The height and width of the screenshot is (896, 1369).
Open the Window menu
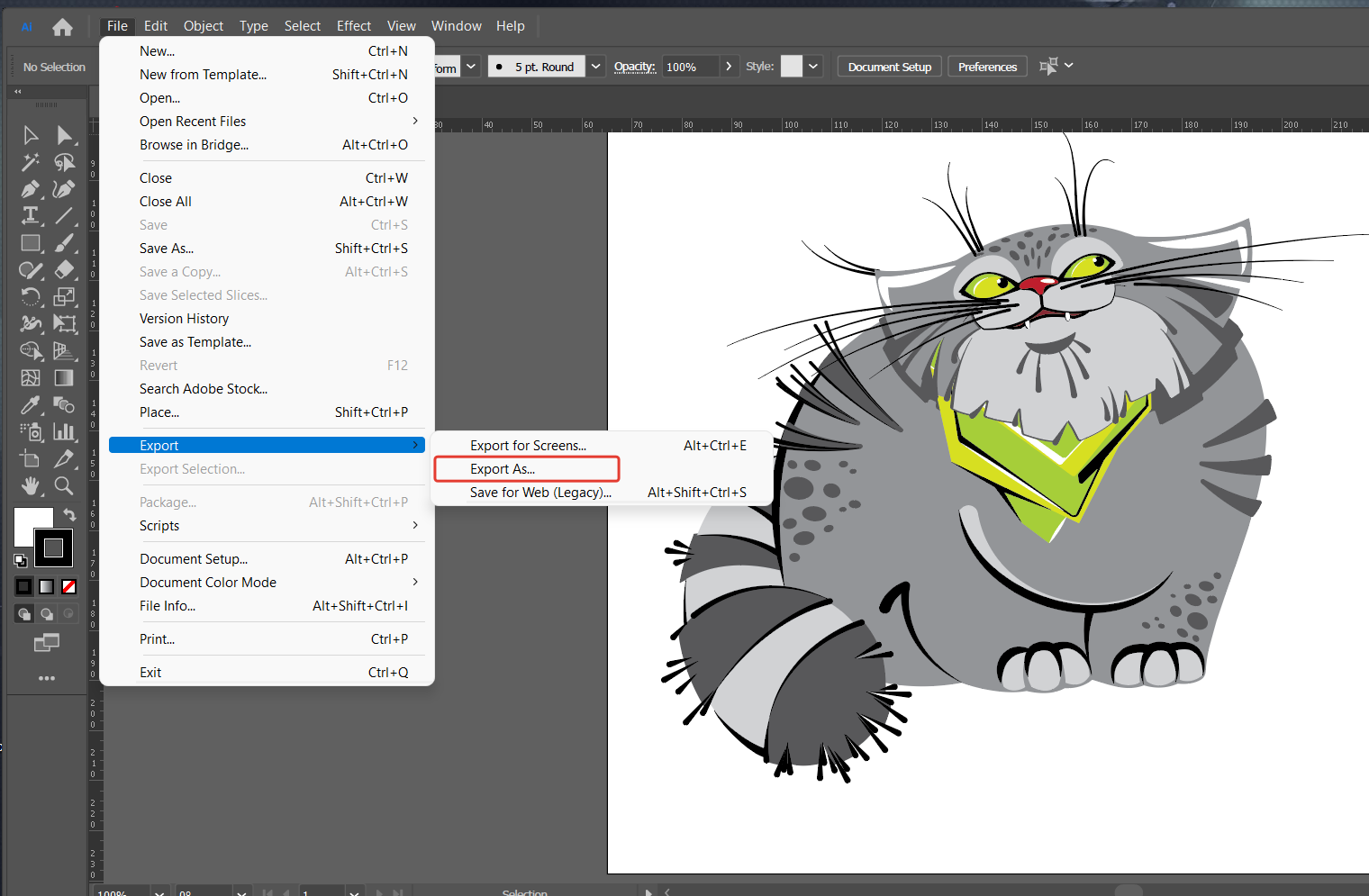pyautogui.click(x=456, y=25)
